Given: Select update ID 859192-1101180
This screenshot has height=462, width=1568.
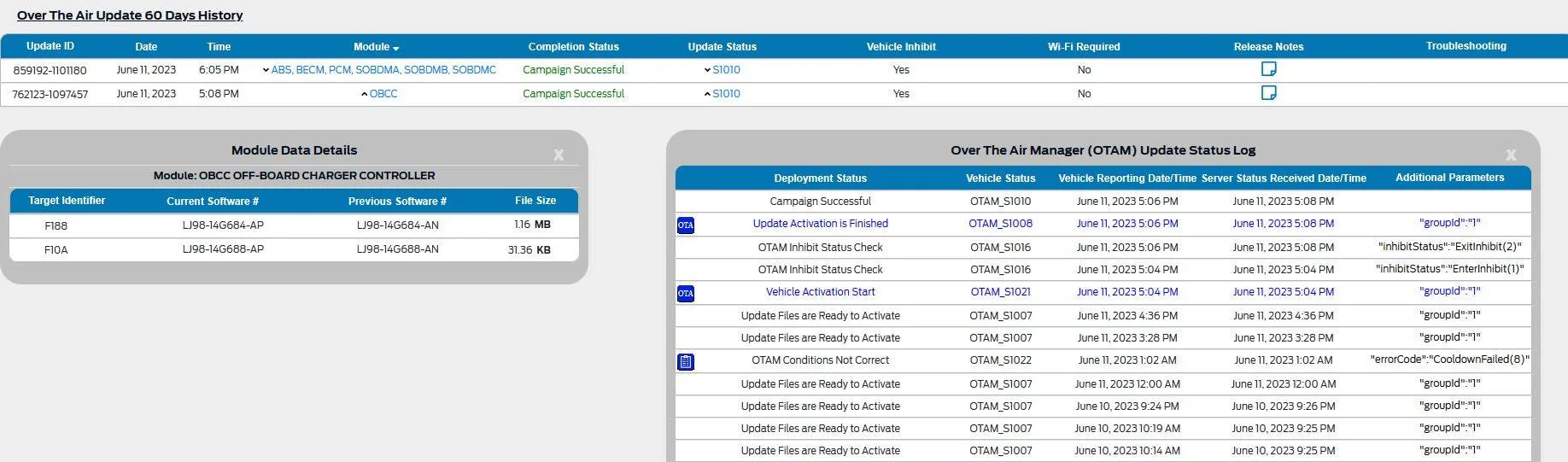Looking at the screenshot, I should (50, 71).
